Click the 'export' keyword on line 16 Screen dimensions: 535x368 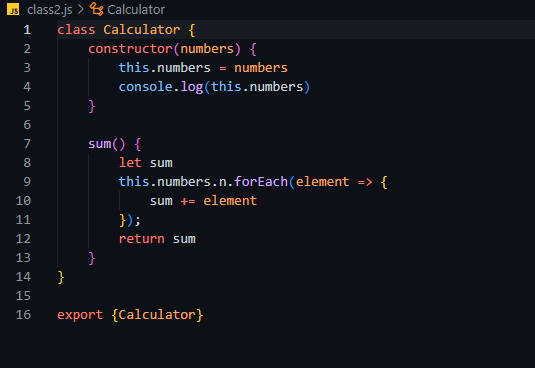click(x=80, y=315)
